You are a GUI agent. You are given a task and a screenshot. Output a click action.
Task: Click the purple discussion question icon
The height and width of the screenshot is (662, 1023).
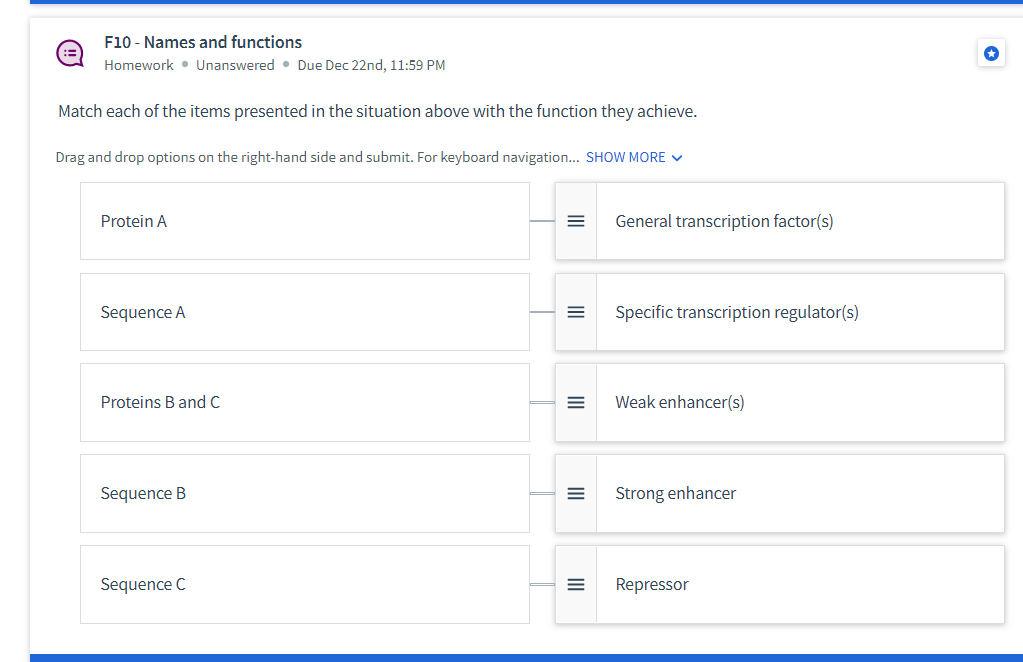pyautogui.click(x=70, y=53)
